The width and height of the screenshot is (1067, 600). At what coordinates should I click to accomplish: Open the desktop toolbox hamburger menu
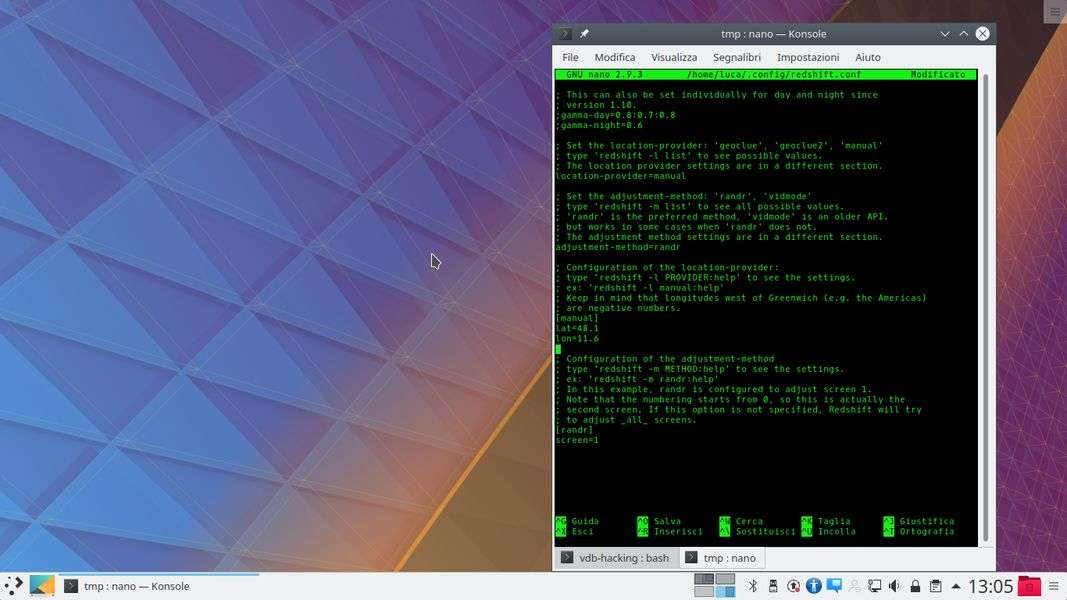click(1055, 11)
